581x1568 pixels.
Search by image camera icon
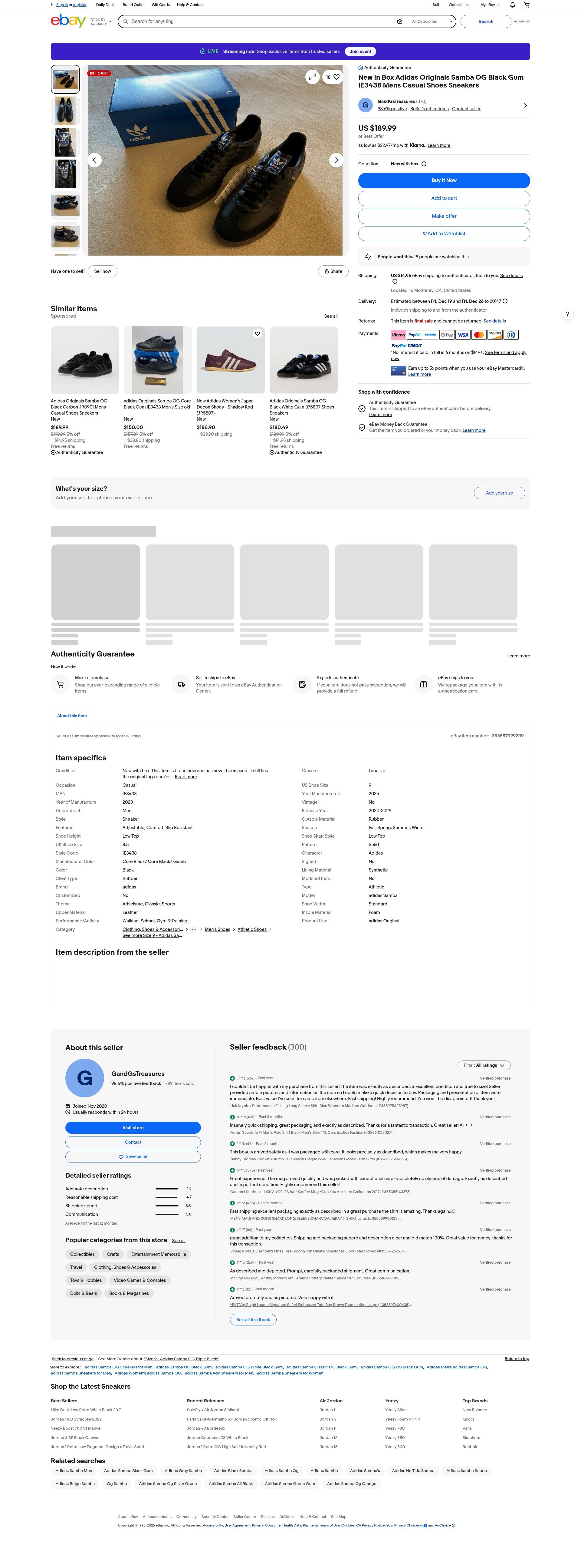pyautogui.click(x=400, y=21)
